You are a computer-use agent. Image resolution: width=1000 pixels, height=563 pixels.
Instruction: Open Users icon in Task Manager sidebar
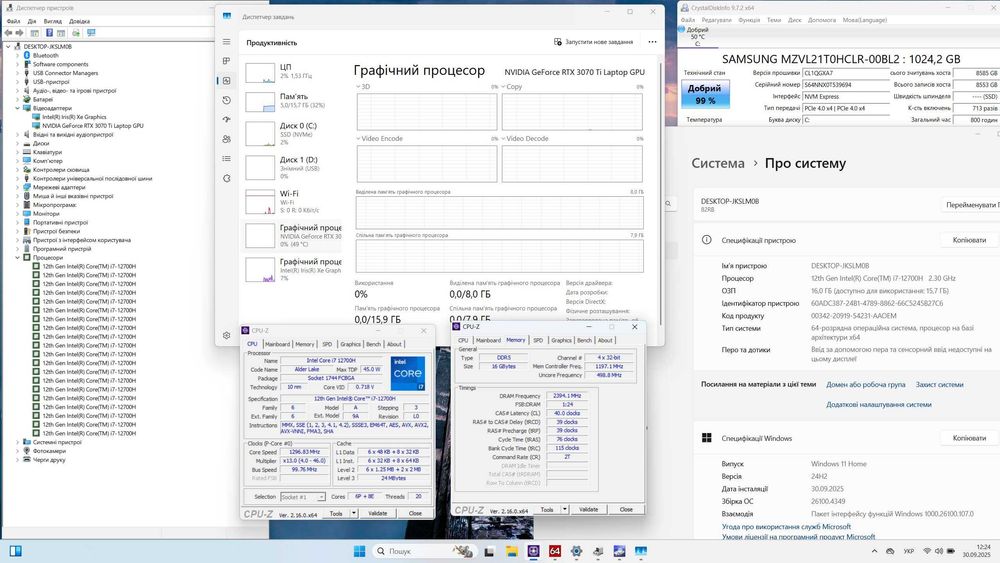coord(226,139)
